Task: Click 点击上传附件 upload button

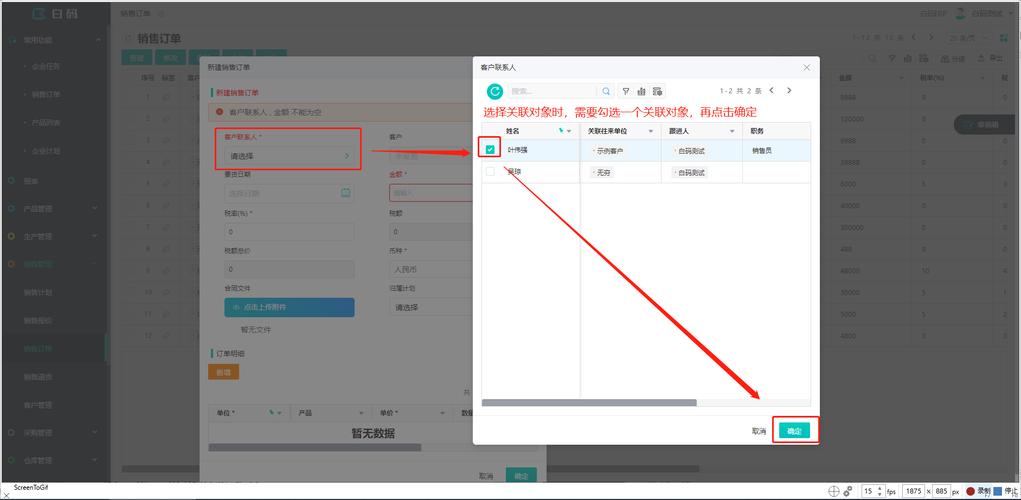Action: 289,307
